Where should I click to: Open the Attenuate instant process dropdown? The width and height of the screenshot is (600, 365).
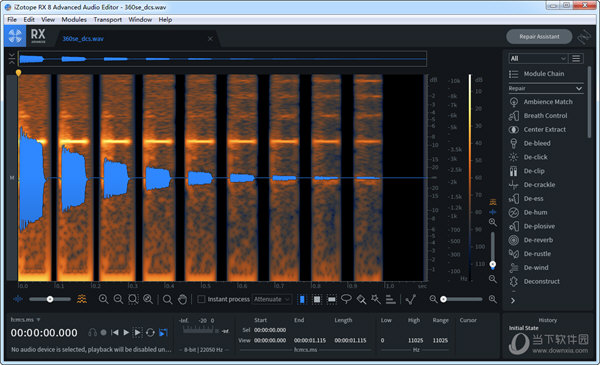click(272, 299)
